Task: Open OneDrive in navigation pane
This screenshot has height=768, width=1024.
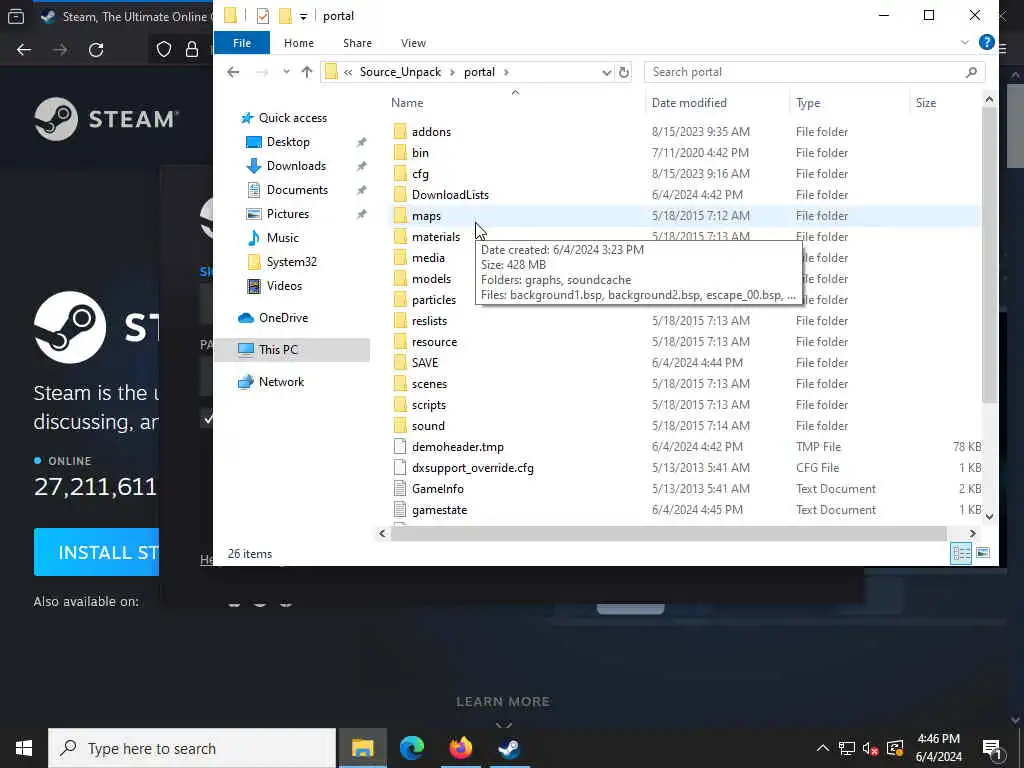Action: point(283,318)
